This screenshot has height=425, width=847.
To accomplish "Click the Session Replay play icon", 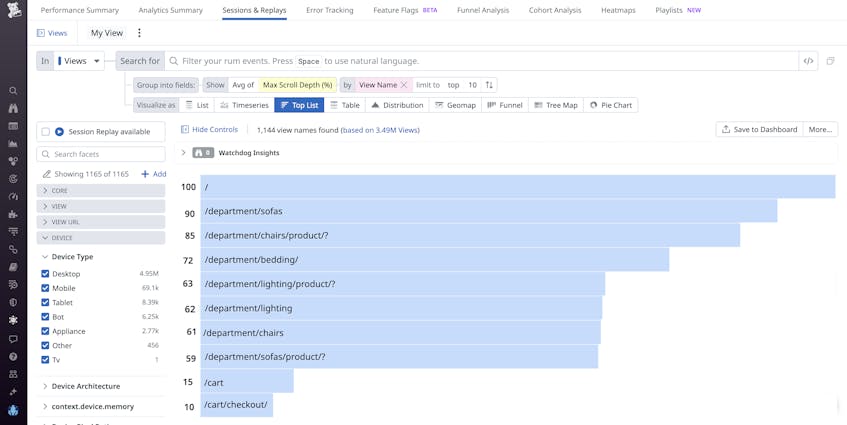I will [59, 132].
